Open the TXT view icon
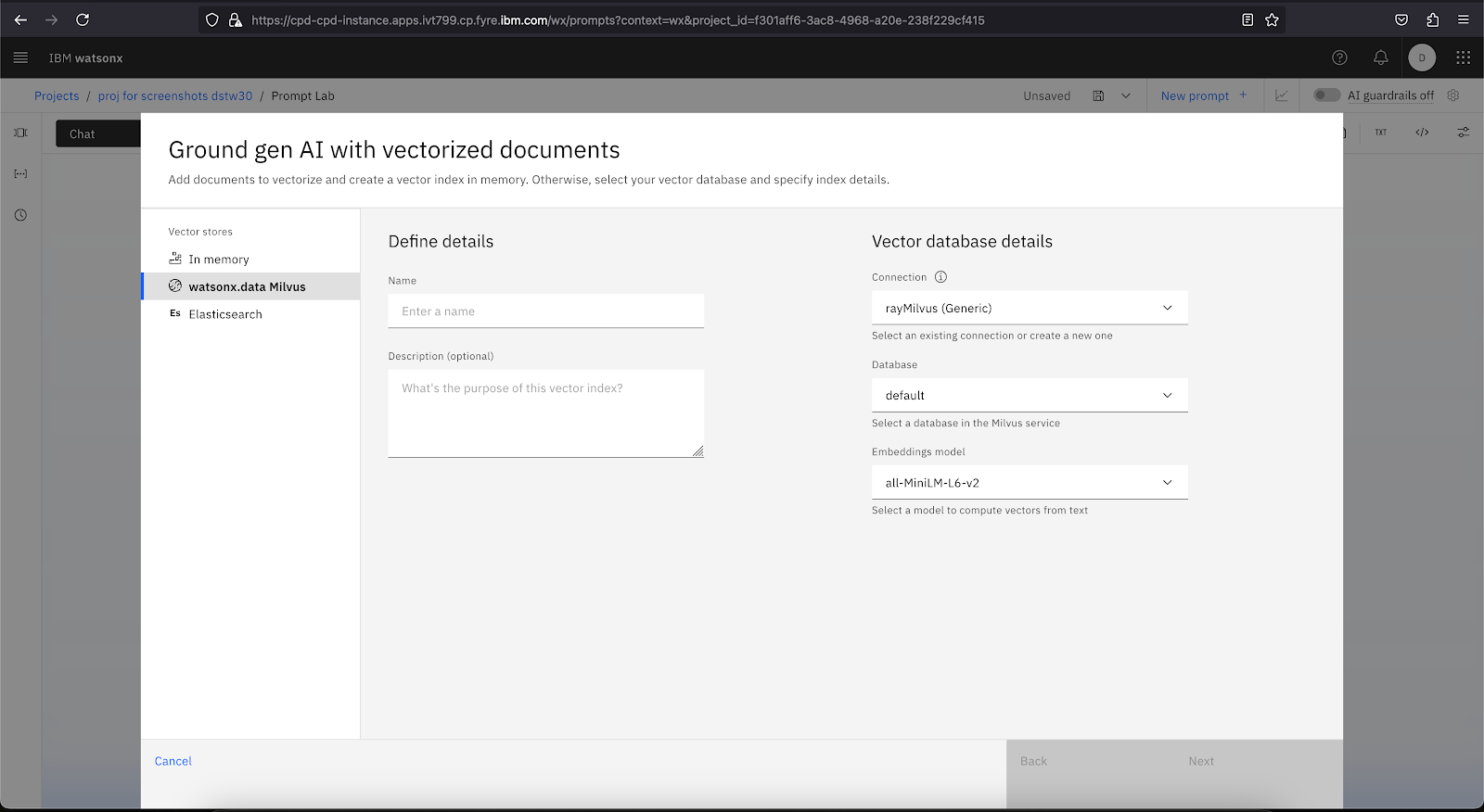 tap(1381, 133)
